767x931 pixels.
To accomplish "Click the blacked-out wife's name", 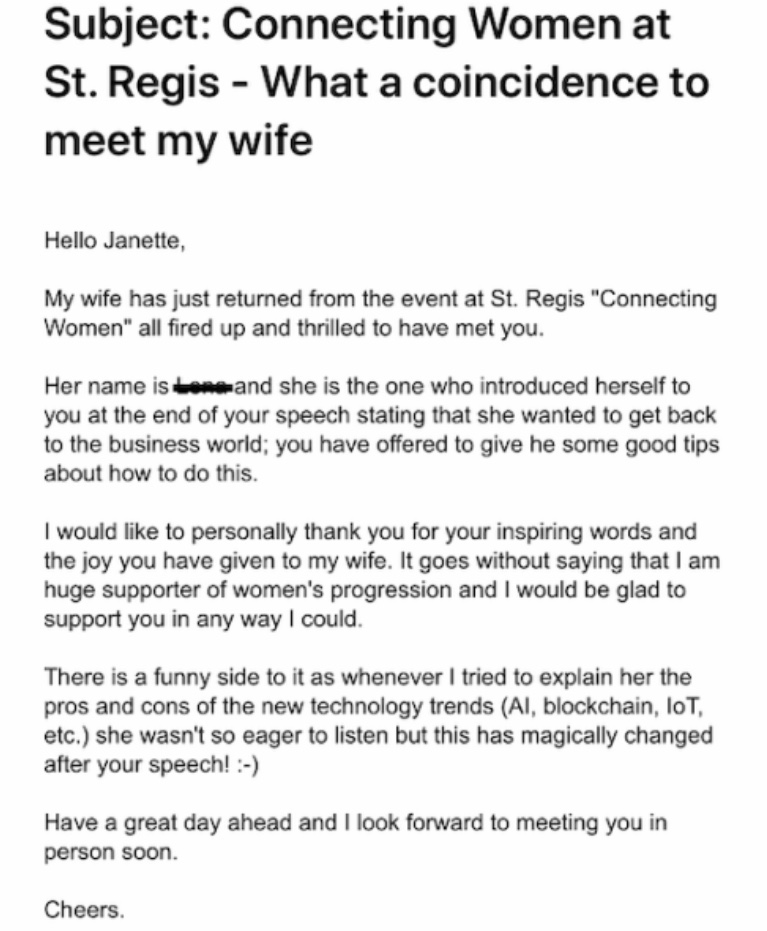I will [x=204, y=385].
